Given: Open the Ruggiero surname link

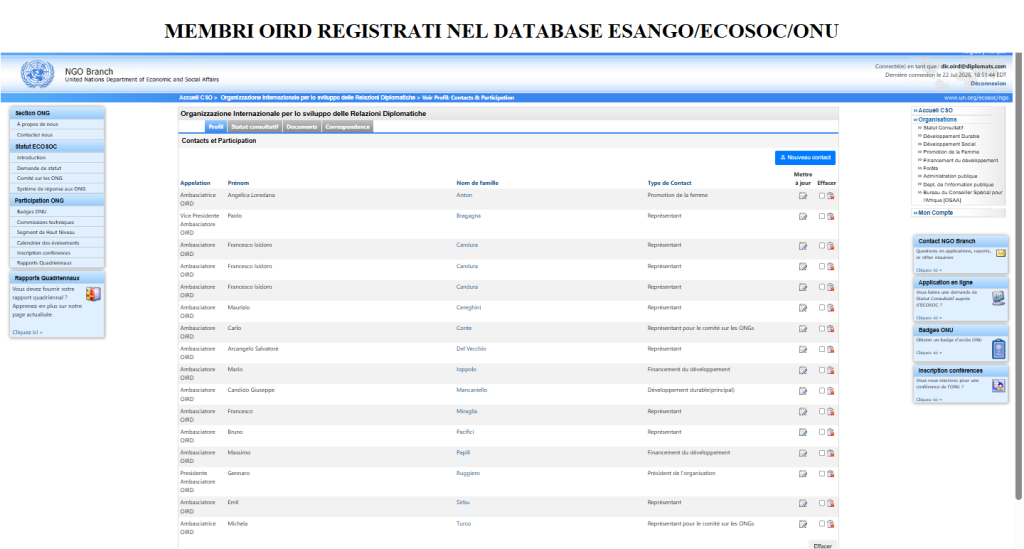Looking at the screenshot, I should pyautogui.click(x=468, y=473).
